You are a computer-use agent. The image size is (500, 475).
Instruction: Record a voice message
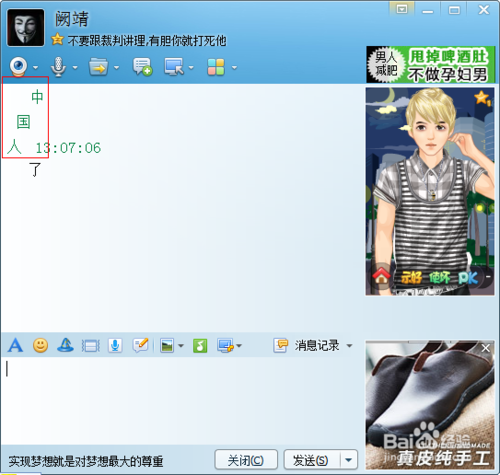tap(115, 346)
